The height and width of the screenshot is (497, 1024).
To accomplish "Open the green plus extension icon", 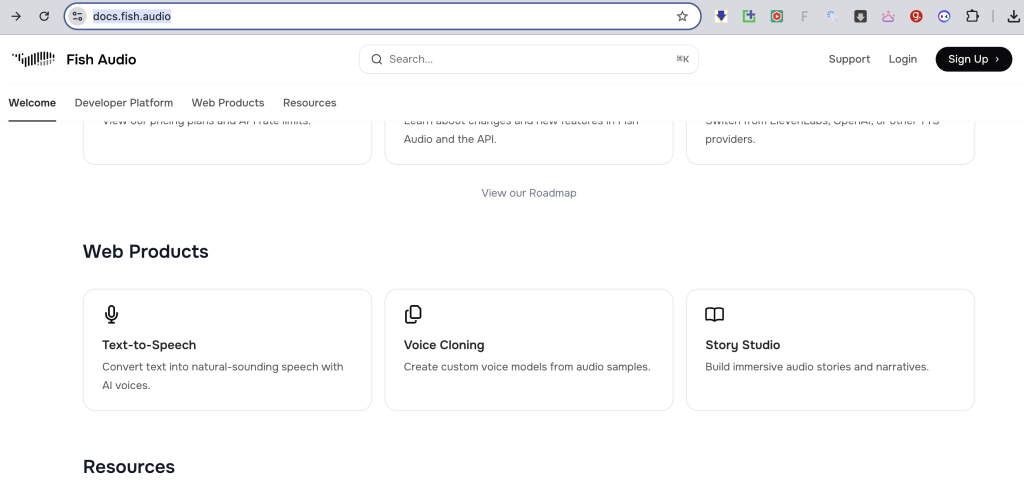I will [x=749, y=16].
